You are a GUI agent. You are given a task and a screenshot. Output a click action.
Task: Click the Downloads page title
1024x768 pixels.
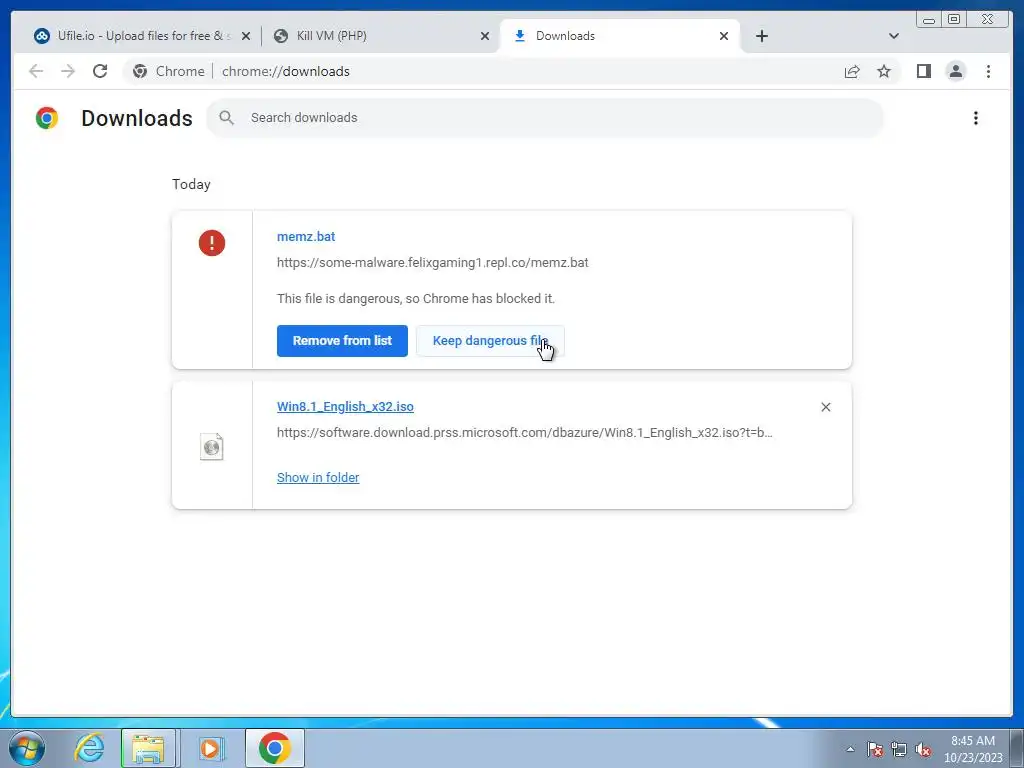click(x=136, y=118)
